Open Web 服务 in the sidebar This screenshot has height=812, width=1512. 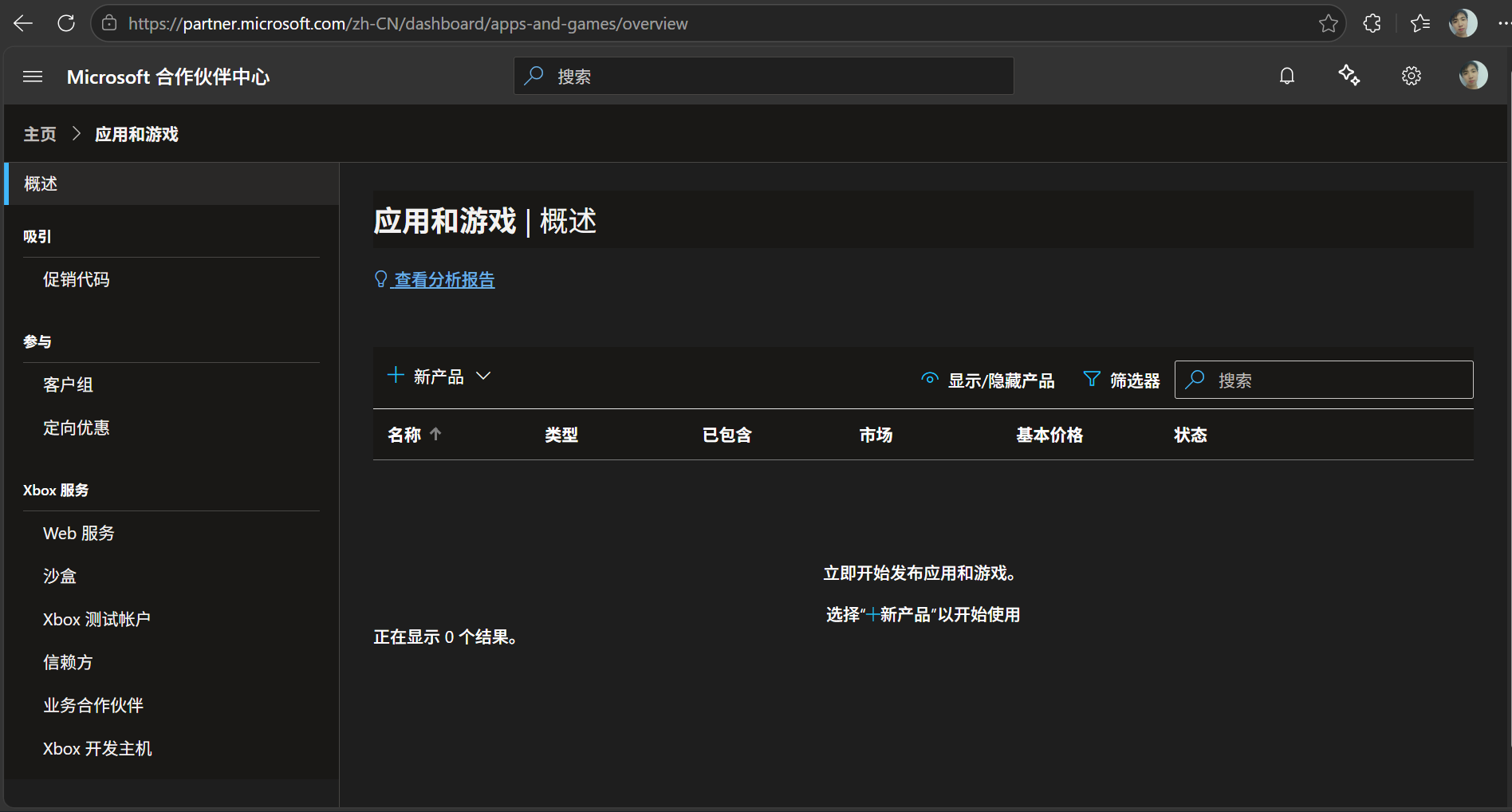point(79,533)
